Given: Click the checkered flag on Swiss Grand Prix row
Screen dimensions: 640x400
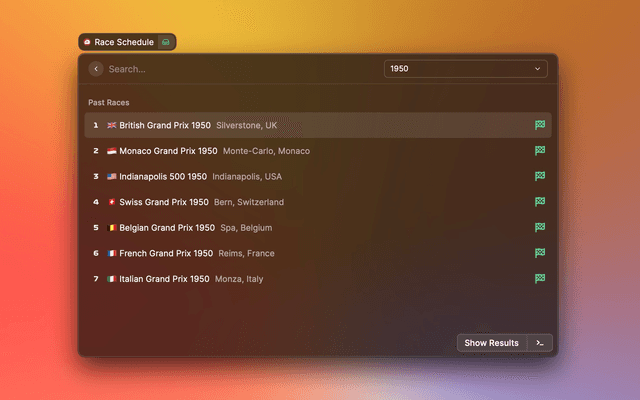Looking at the screenshot, I should (540, 202).
